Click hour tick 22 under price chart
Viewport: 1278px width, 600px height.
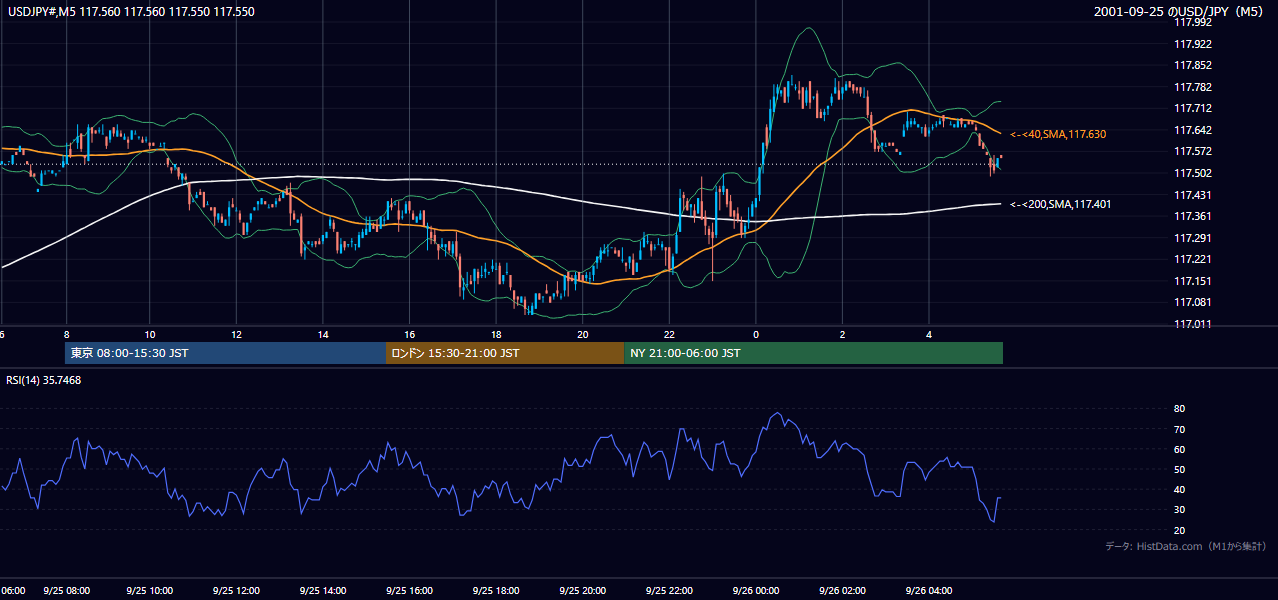click(669, 334)
